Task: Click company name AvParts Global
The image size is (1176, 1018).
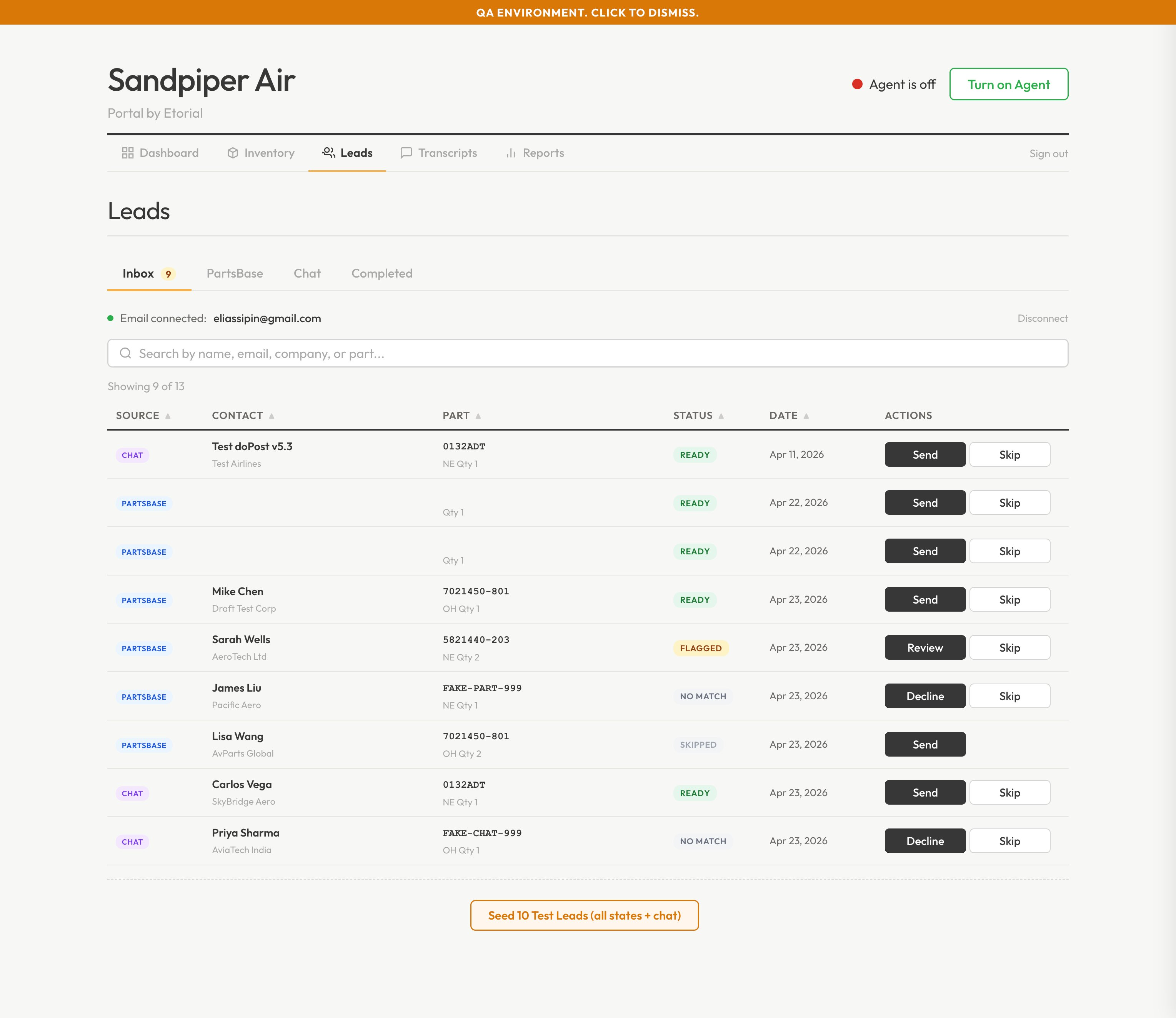Action: [243, 754]
